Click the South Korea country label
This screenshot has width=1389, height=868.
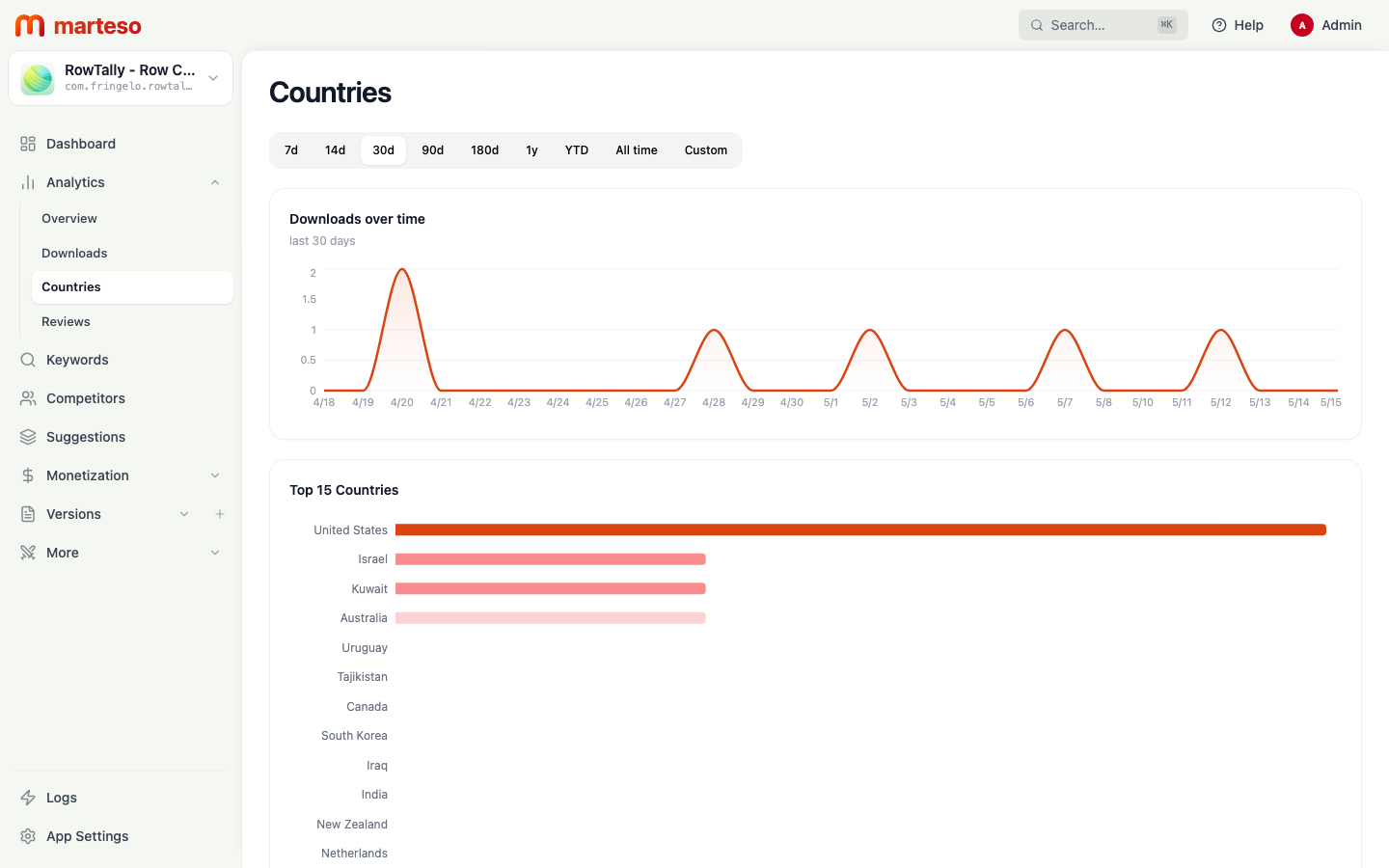tap(354, 736)
